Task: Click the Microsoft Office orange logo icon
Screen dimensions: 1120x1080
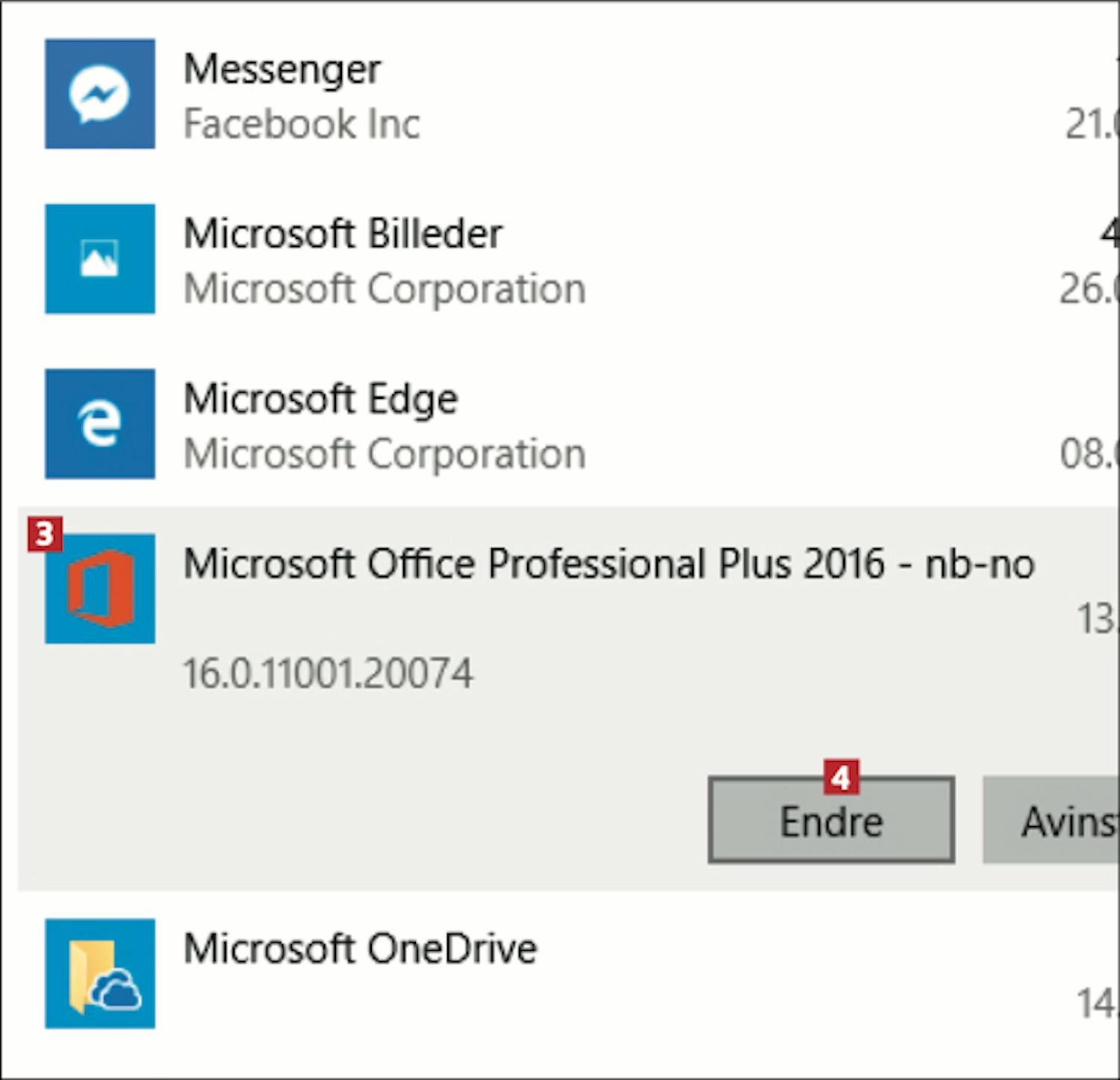Action: pyautogui.click(x=100, y=589)
